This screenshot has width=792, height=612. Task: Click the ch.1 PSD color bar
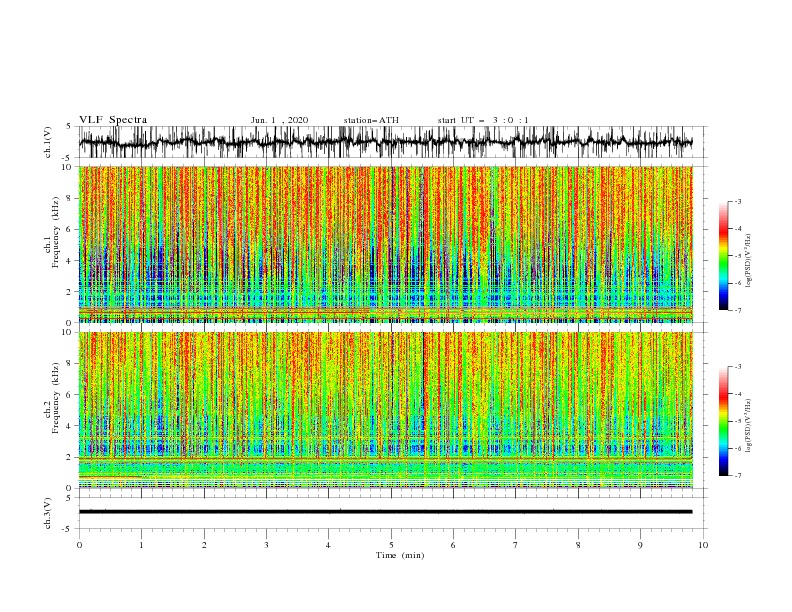click(723, 256)
